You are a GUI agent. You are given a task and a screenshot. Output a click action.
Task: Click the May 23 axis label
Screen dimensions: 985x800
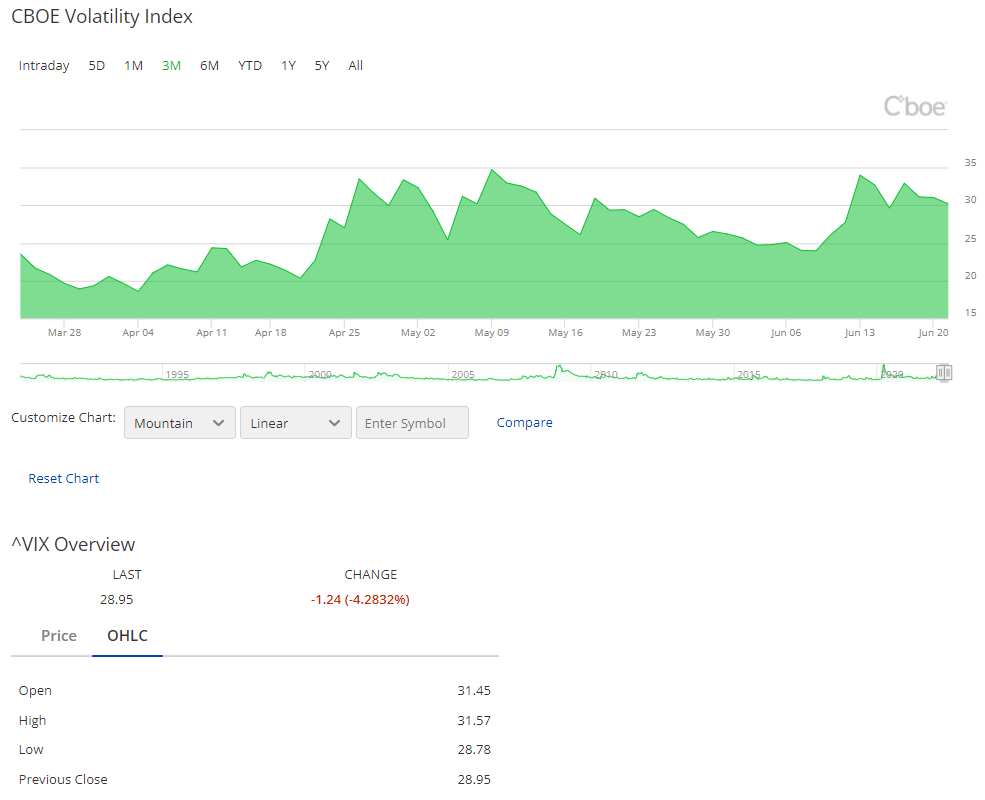pos(639,333)
